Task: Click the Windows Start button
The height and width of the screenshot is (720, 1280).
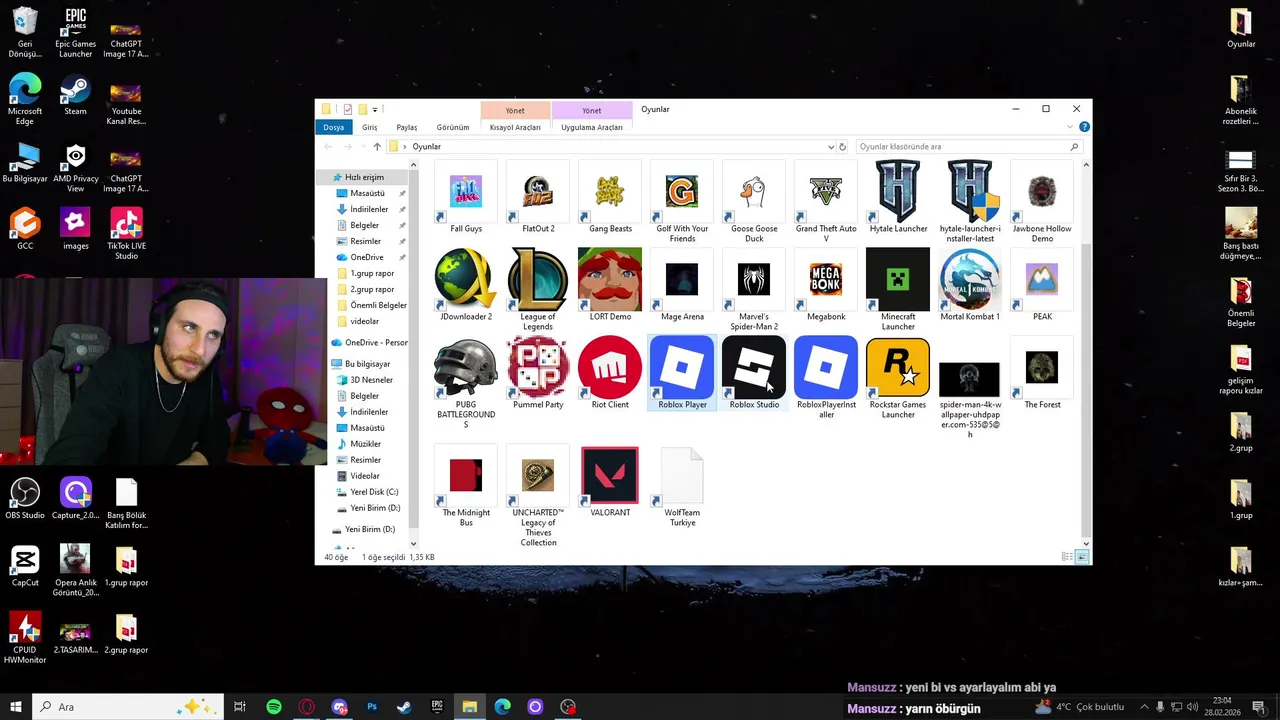Action: point(16,707)
